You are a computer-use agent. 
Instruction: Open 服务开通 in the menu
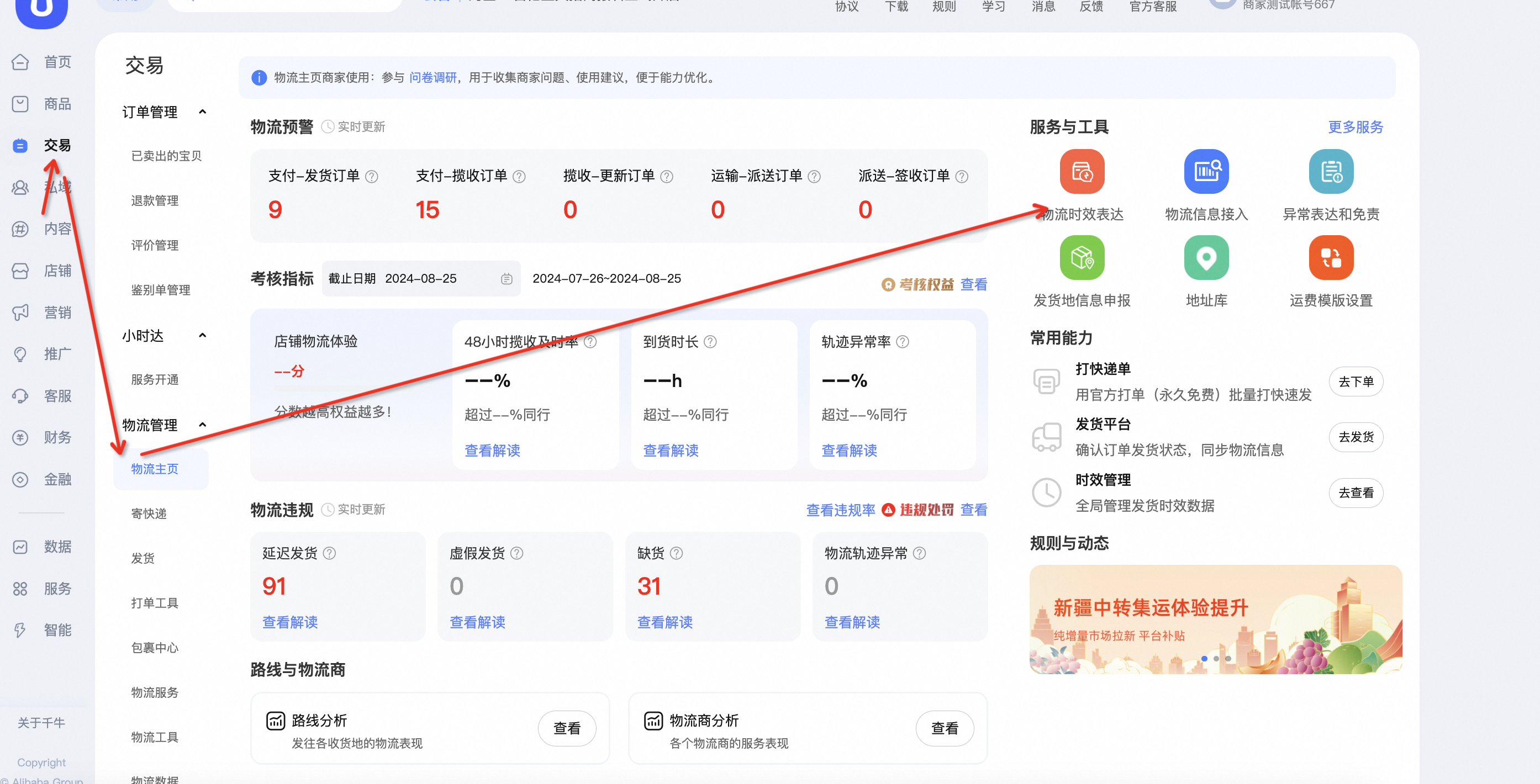pos(155,380)
